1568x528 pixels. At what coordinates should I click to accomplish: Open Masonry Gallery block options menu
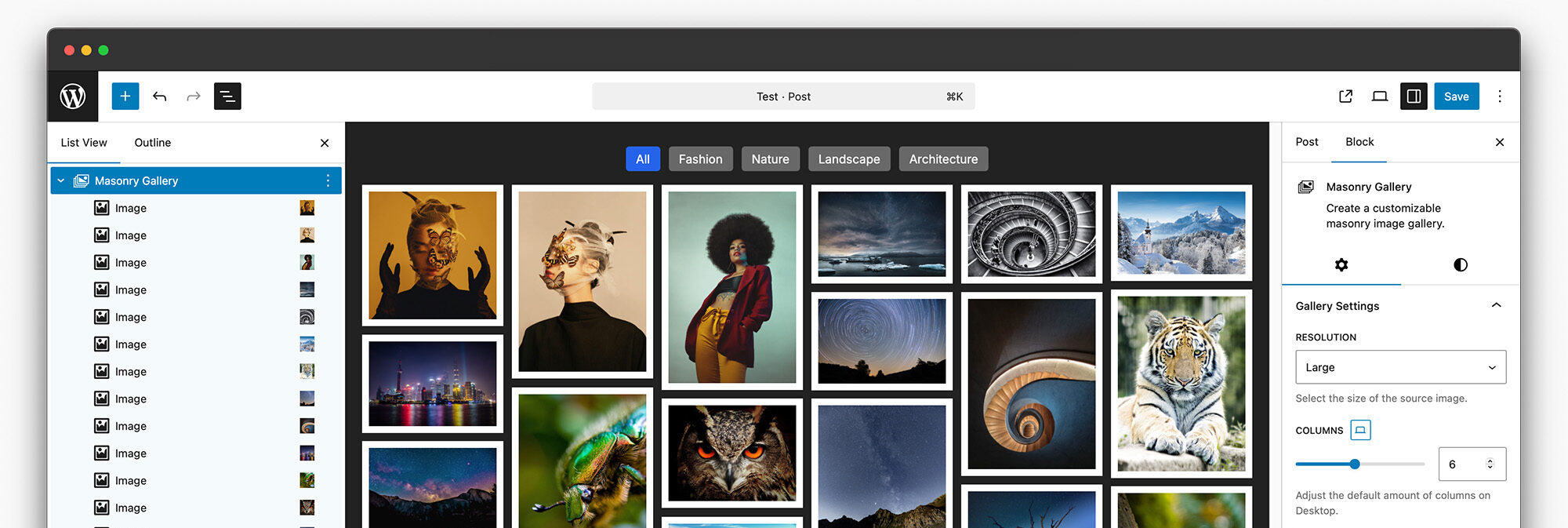328,181
